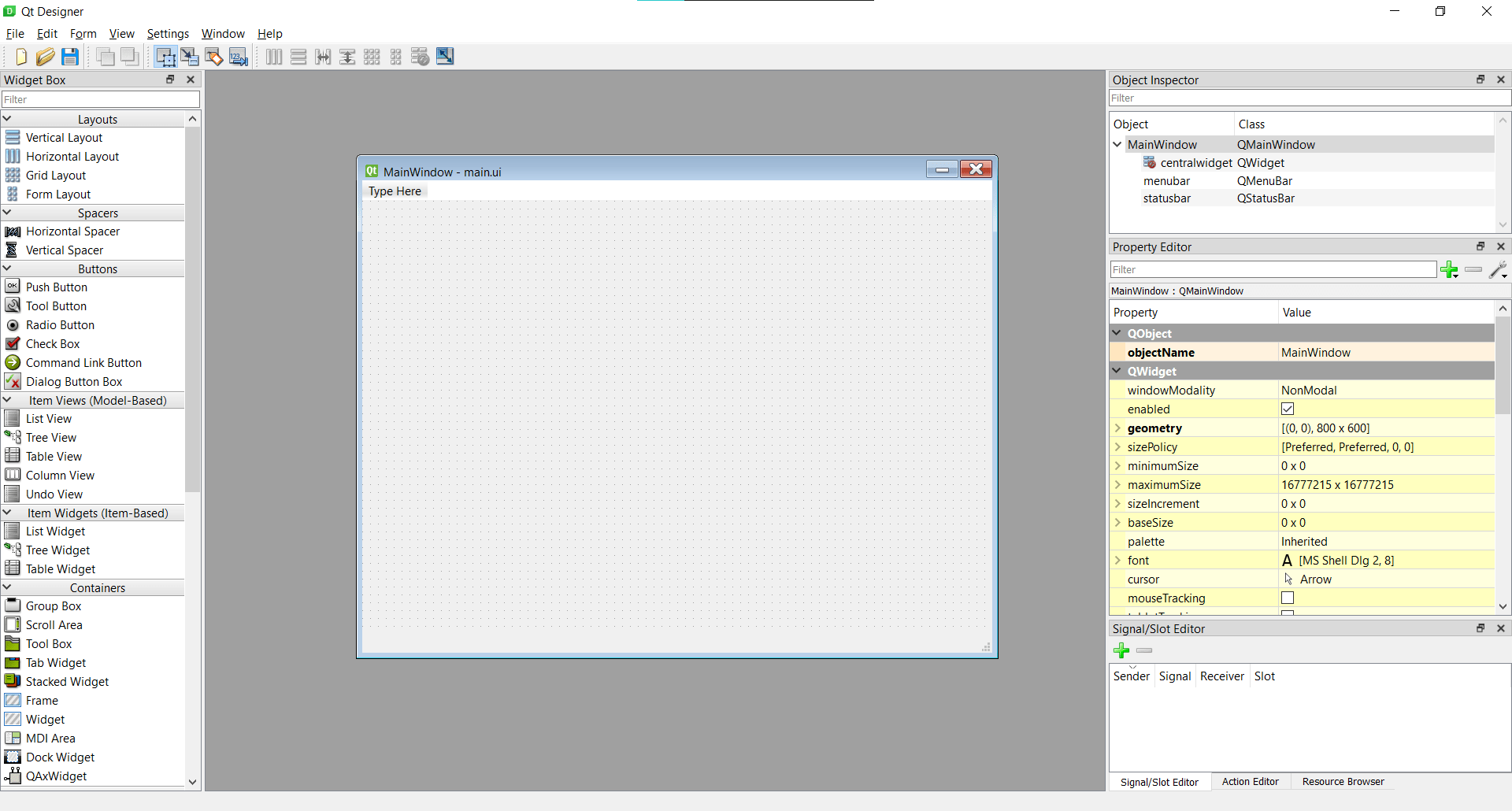This screenshot has width=1512, height=811.
Task: Switch to the Action Editor tab
Action: (x=1250, y=781)
